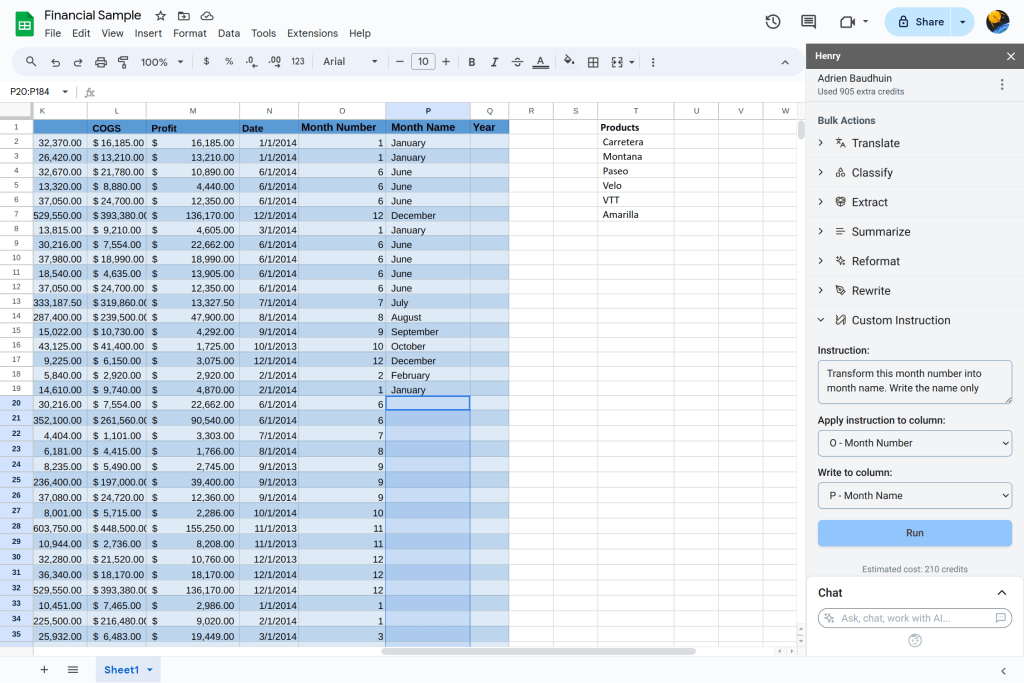1024x683 pixels.
Task: Toggle italic formatting
Action: (x=494, y=62)
